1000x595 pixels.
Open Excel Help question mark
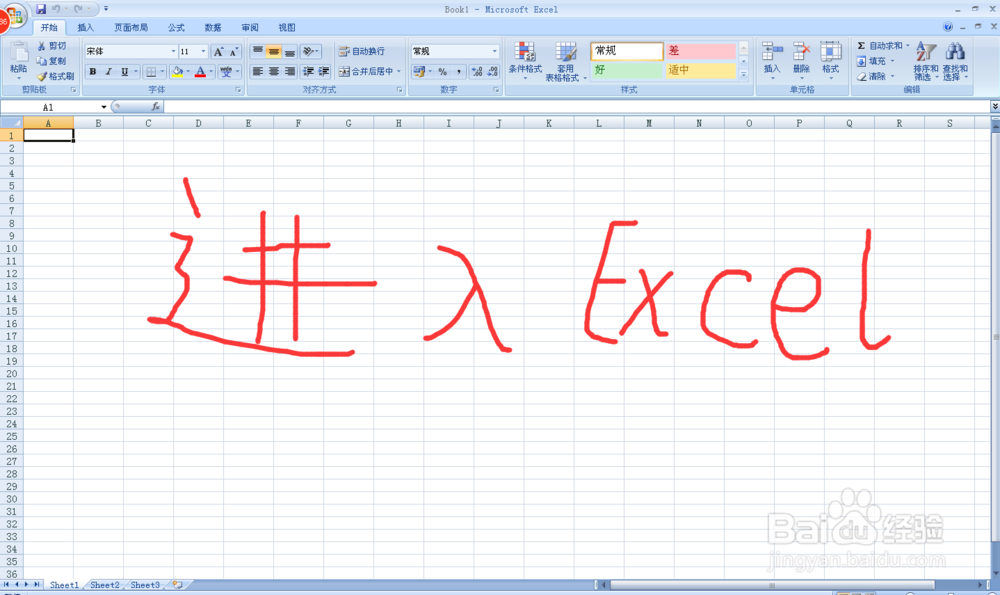point(947,27)
